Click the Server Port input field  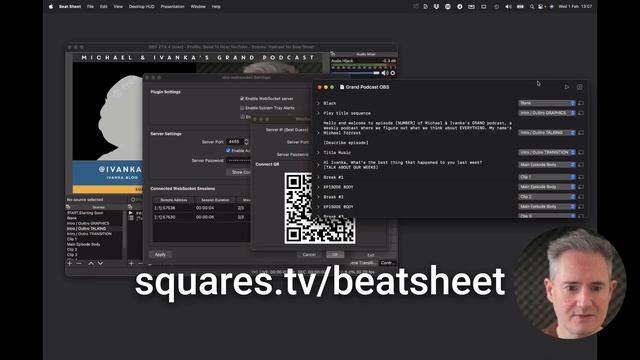tap(235, 142)
